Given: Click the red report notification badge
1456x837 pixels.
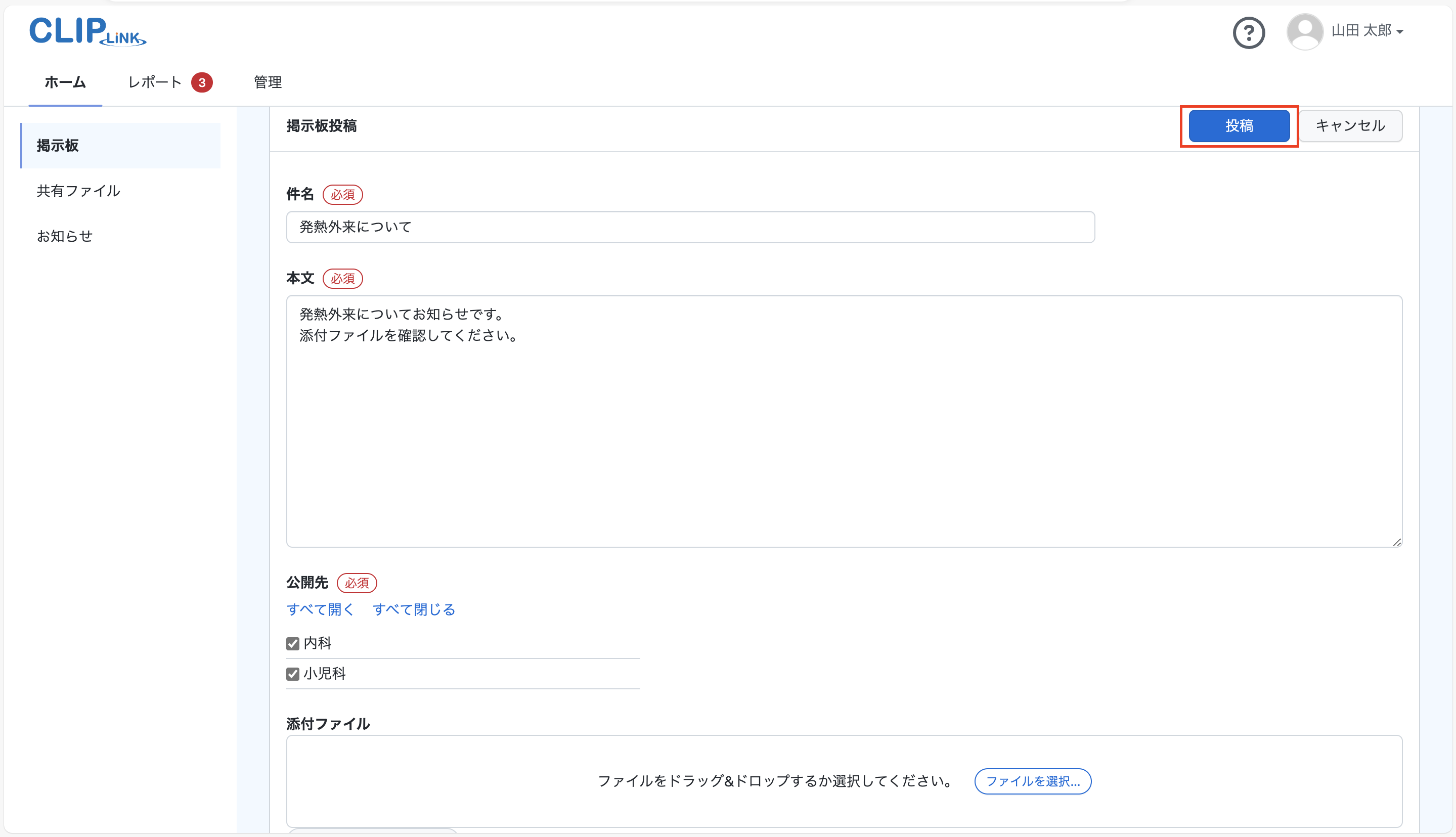Looking at the screenshot, I should (x=202, y=83).
